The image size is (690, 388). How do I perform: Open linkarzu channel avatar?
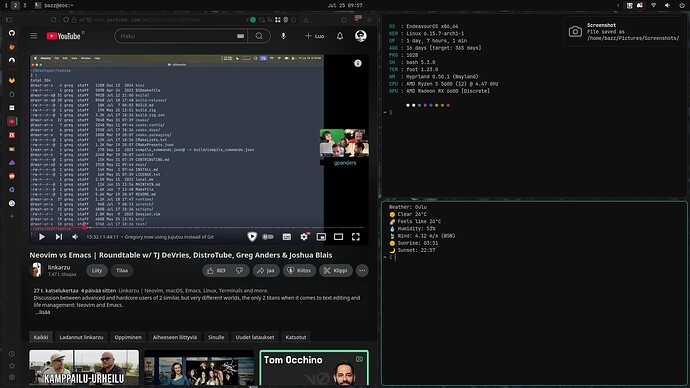tap(36, 270)
